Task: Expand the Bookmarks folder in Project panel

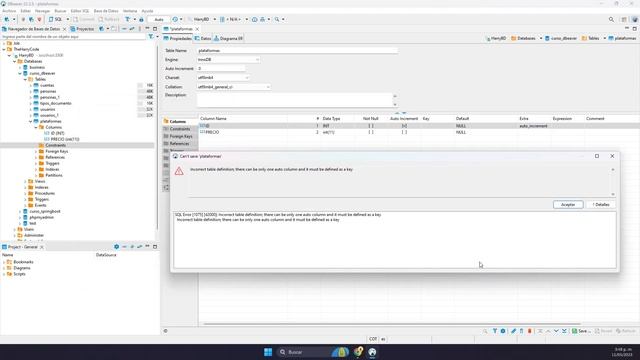Action: tap(4, 262)
